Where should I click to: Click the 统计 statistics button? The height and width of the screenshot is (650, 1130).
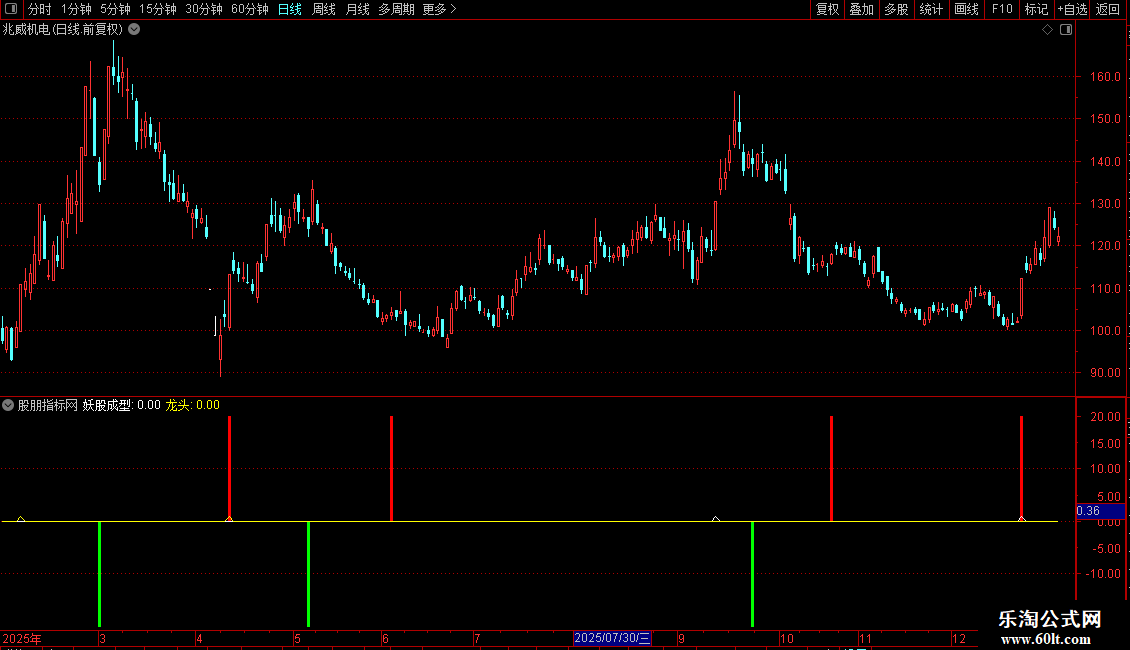[x=931, y=9]
